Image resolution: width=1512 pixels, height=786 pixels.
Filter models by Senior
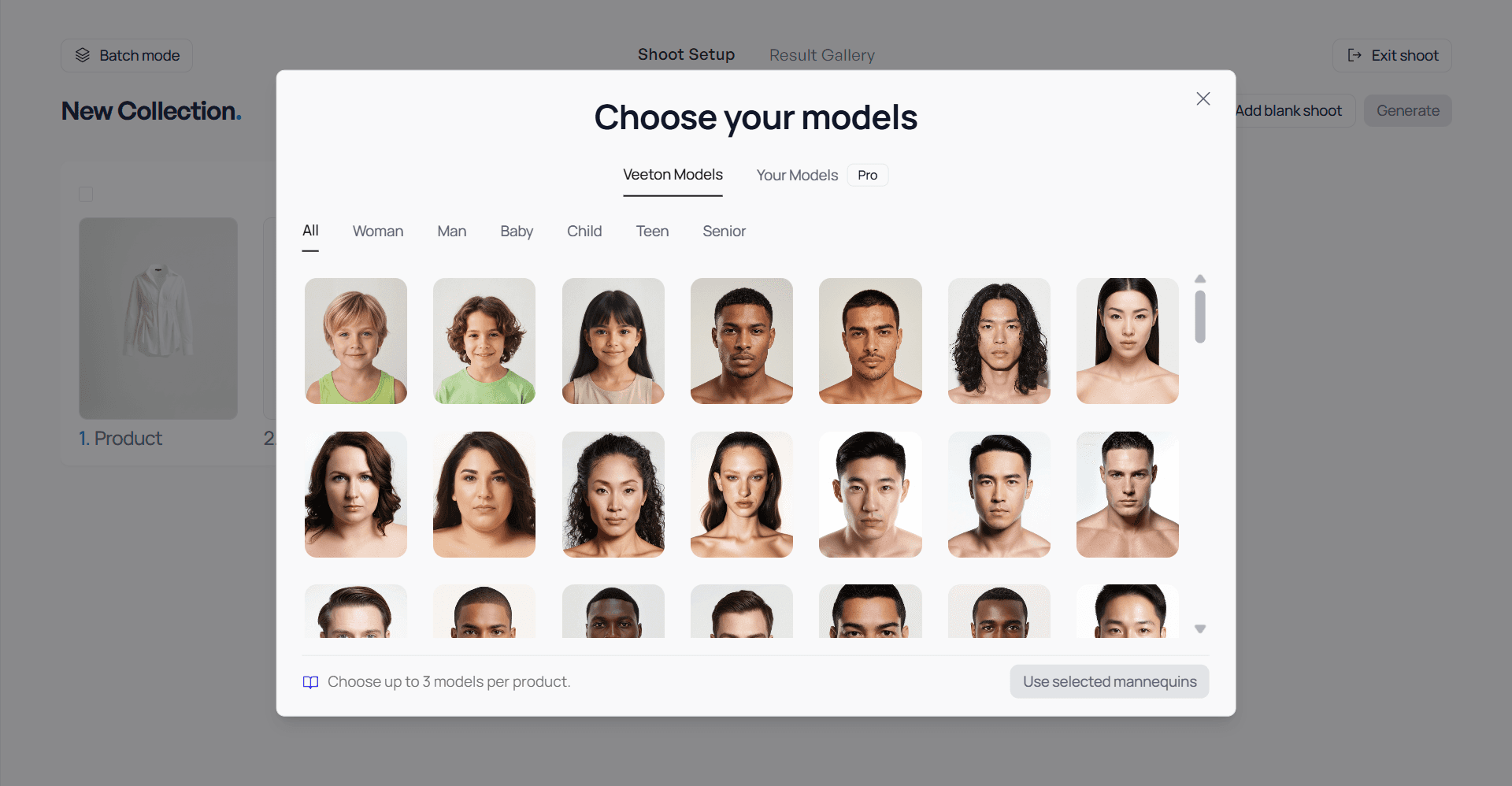pos(724,231)
